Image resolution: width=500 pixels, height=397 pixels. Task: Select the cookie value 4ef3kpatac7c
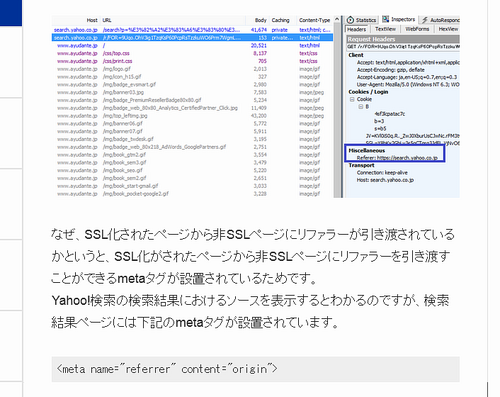click(390, 114)
